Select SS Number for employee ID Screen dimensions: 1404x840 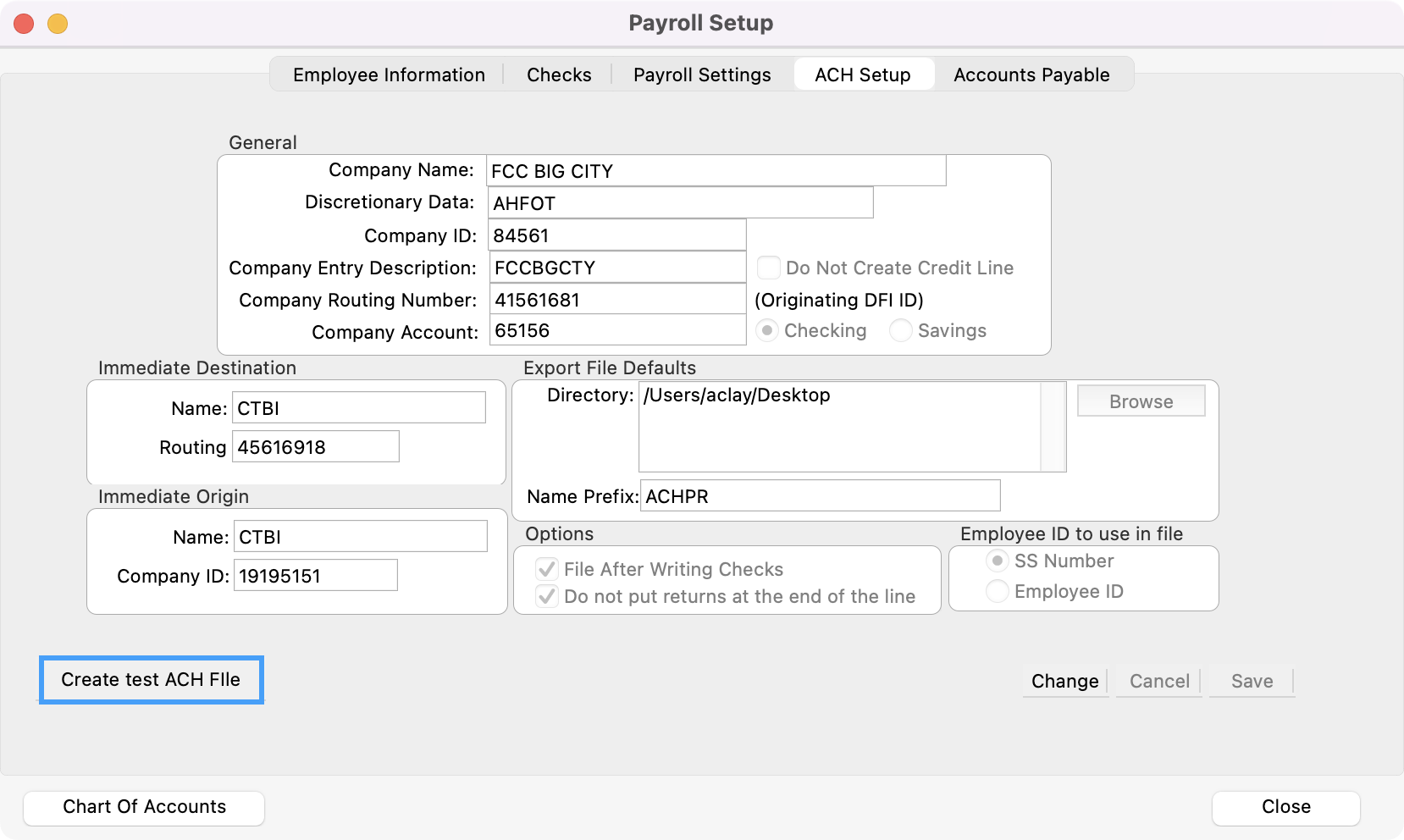[998, 561]
